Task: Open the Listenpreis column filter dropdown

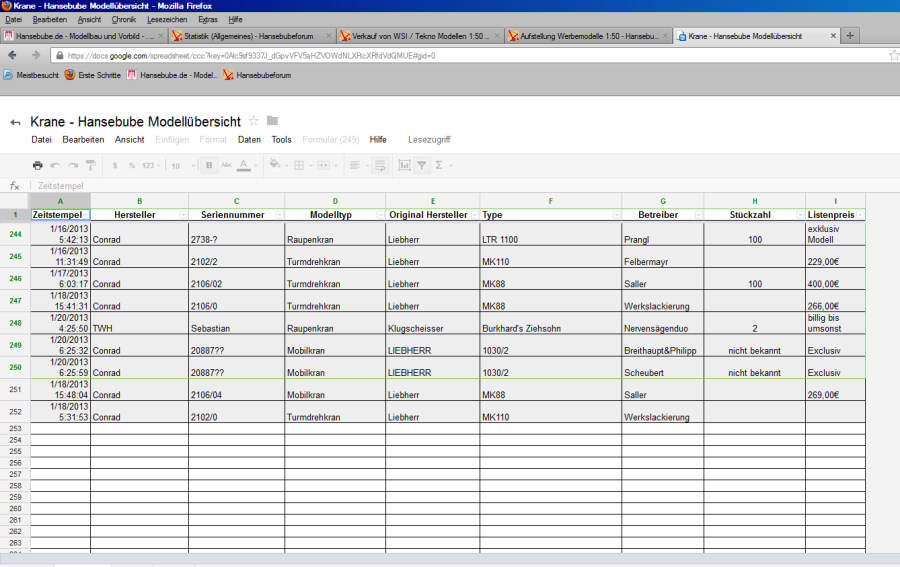Action: (860, 215)
